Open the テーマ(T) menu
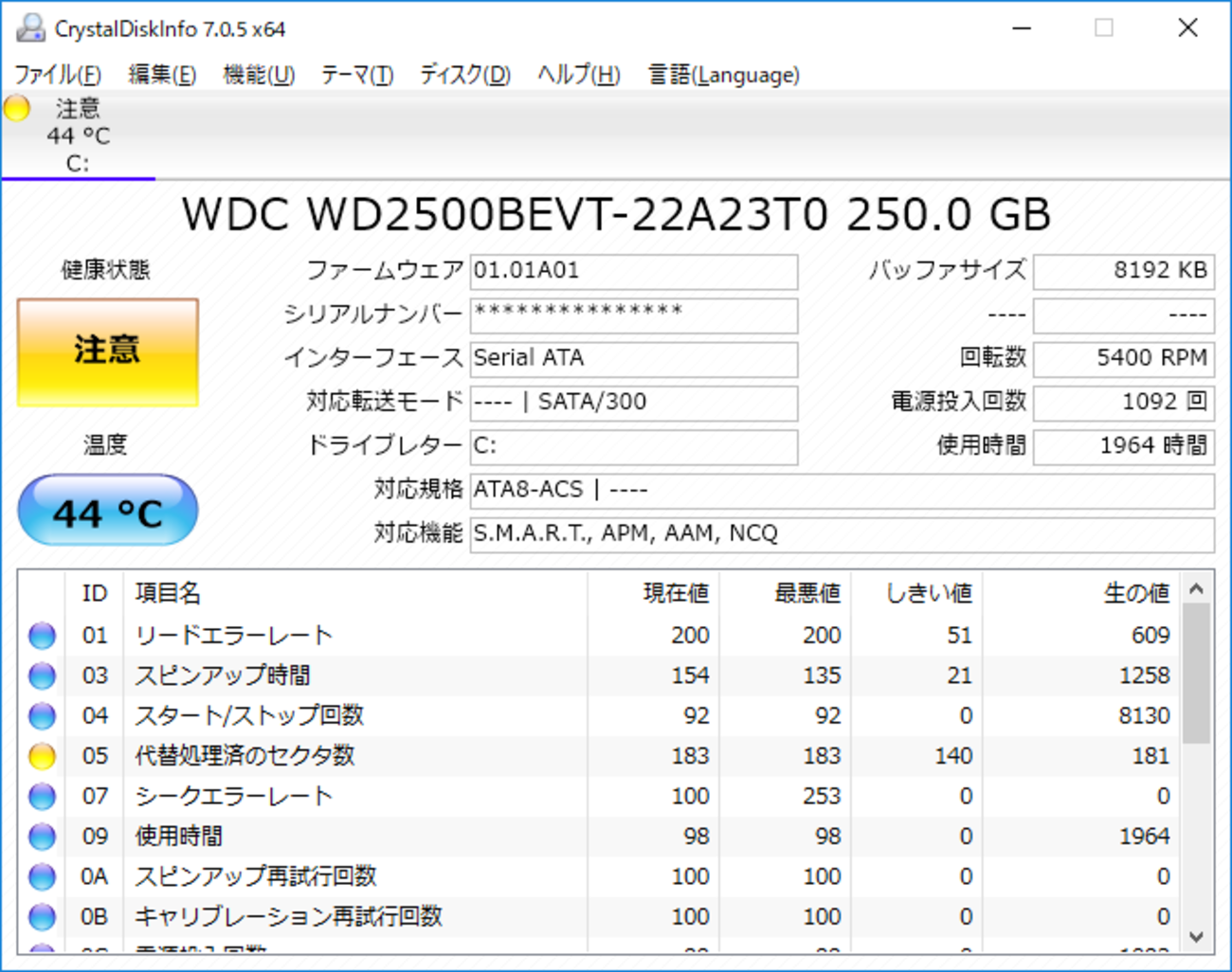Screen dimensions: 1232x972 point(356,75)
